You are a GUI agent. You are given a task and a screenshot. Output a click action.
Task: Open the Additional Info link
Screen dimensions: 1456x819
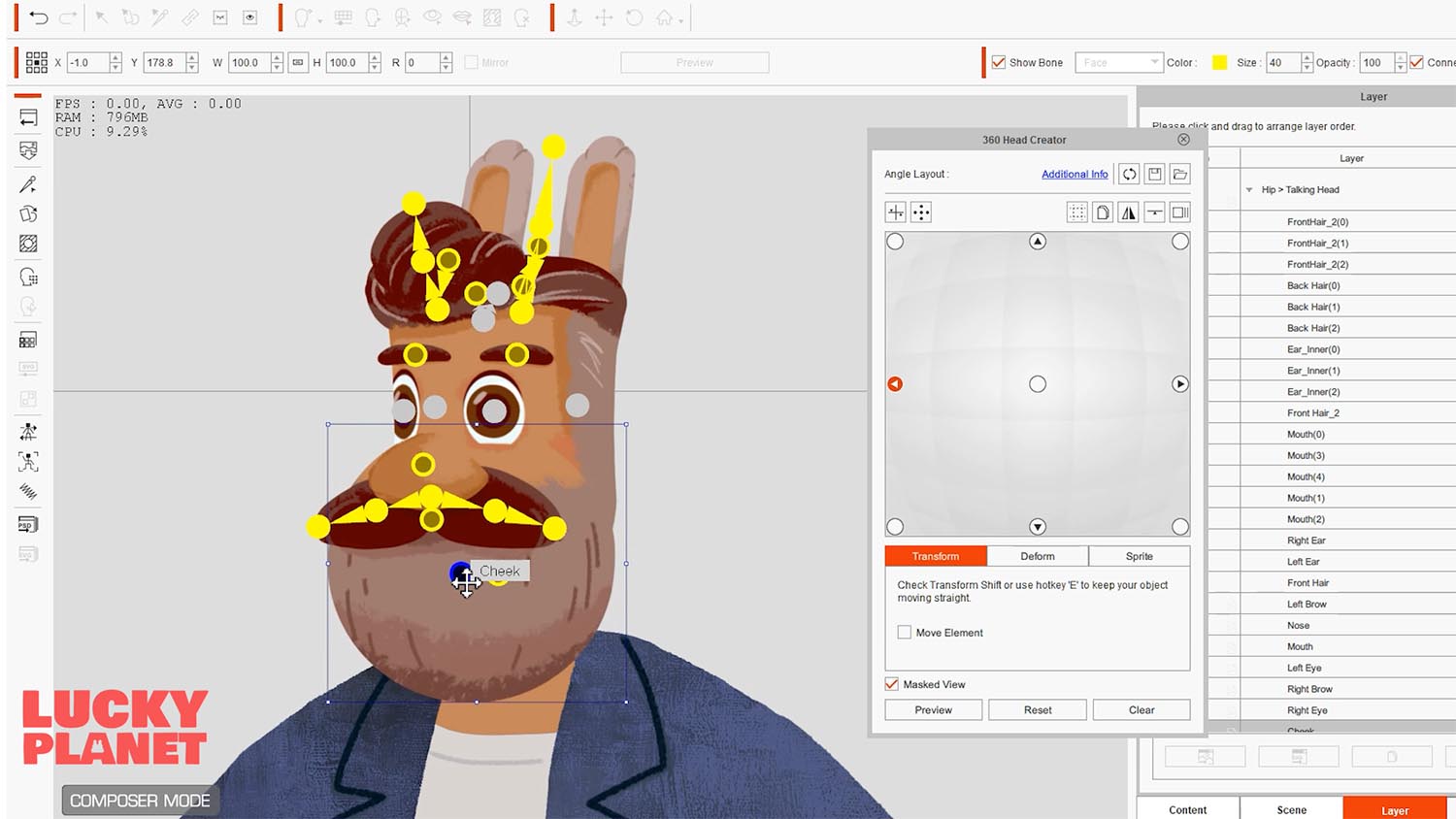[1074, 175]
